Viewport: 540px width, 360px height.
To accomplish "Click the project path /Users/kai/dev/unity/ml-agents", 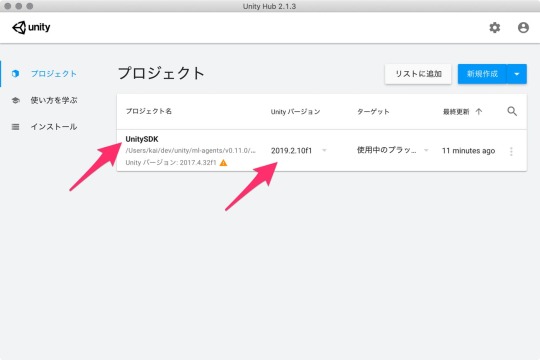I will [190, 151].
